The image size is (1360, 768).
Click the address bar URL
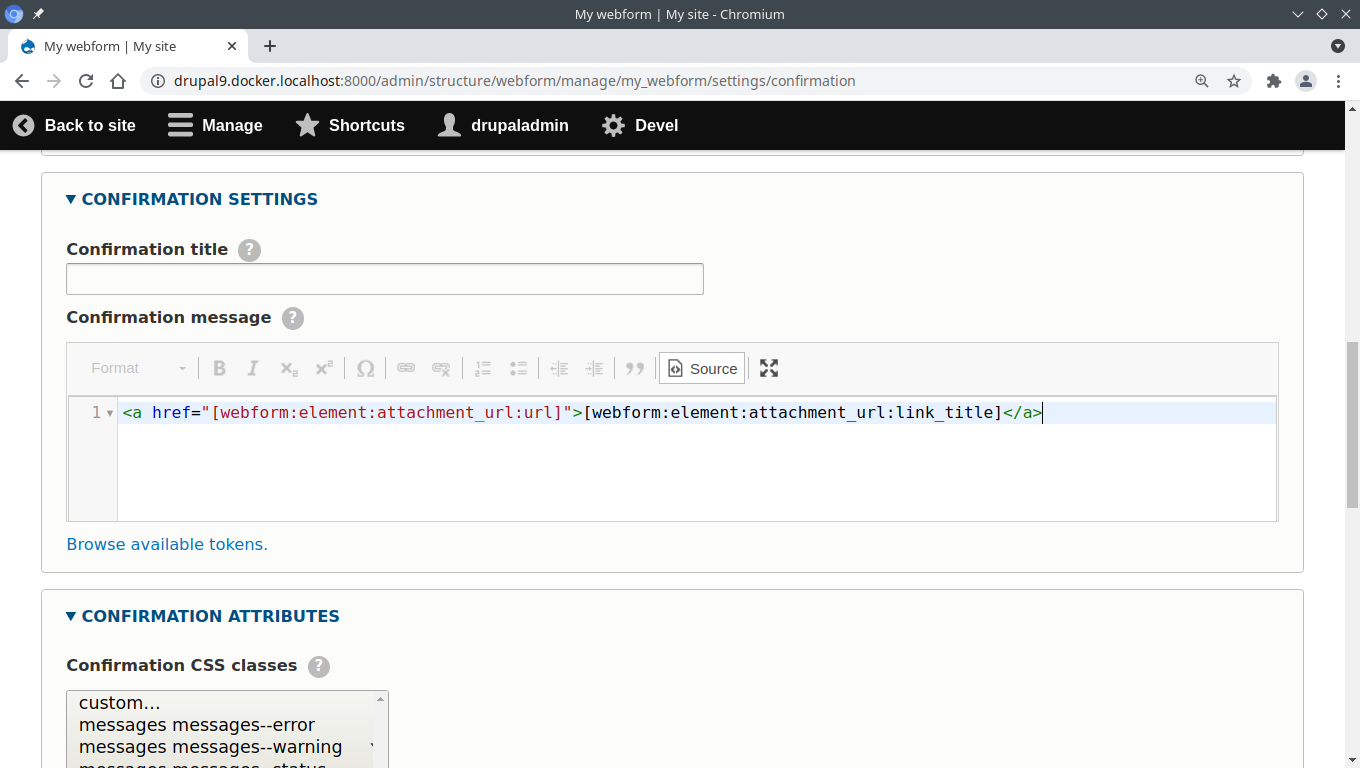tap(514, 81)
